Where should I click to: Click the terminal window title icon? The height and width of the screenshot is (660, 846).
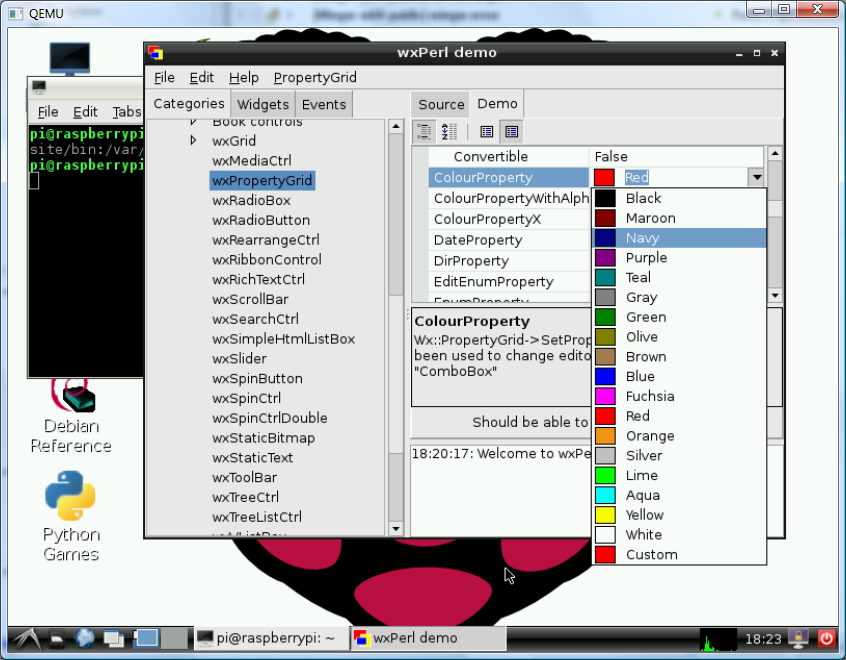[x=39, y=86]
